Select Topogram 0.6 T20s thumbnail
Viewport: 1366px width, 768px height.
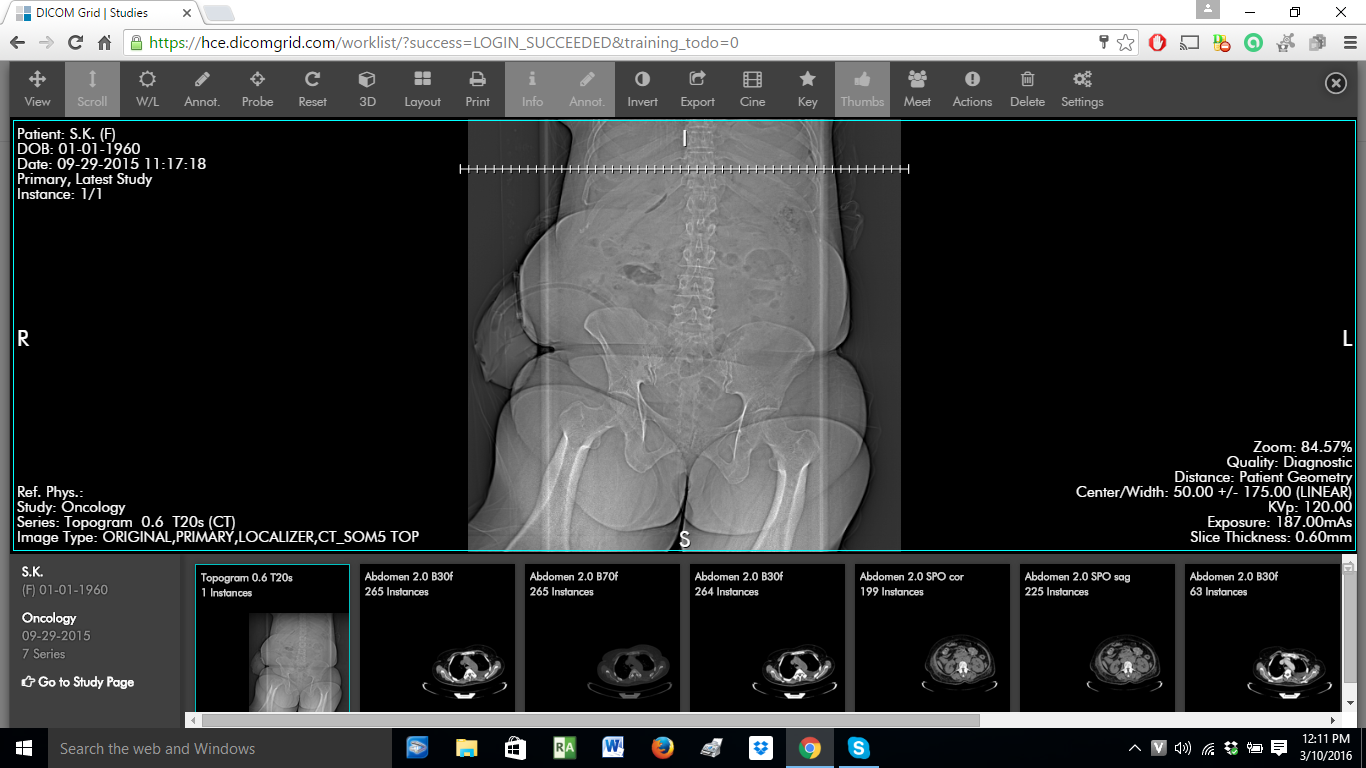coord(272,638)
